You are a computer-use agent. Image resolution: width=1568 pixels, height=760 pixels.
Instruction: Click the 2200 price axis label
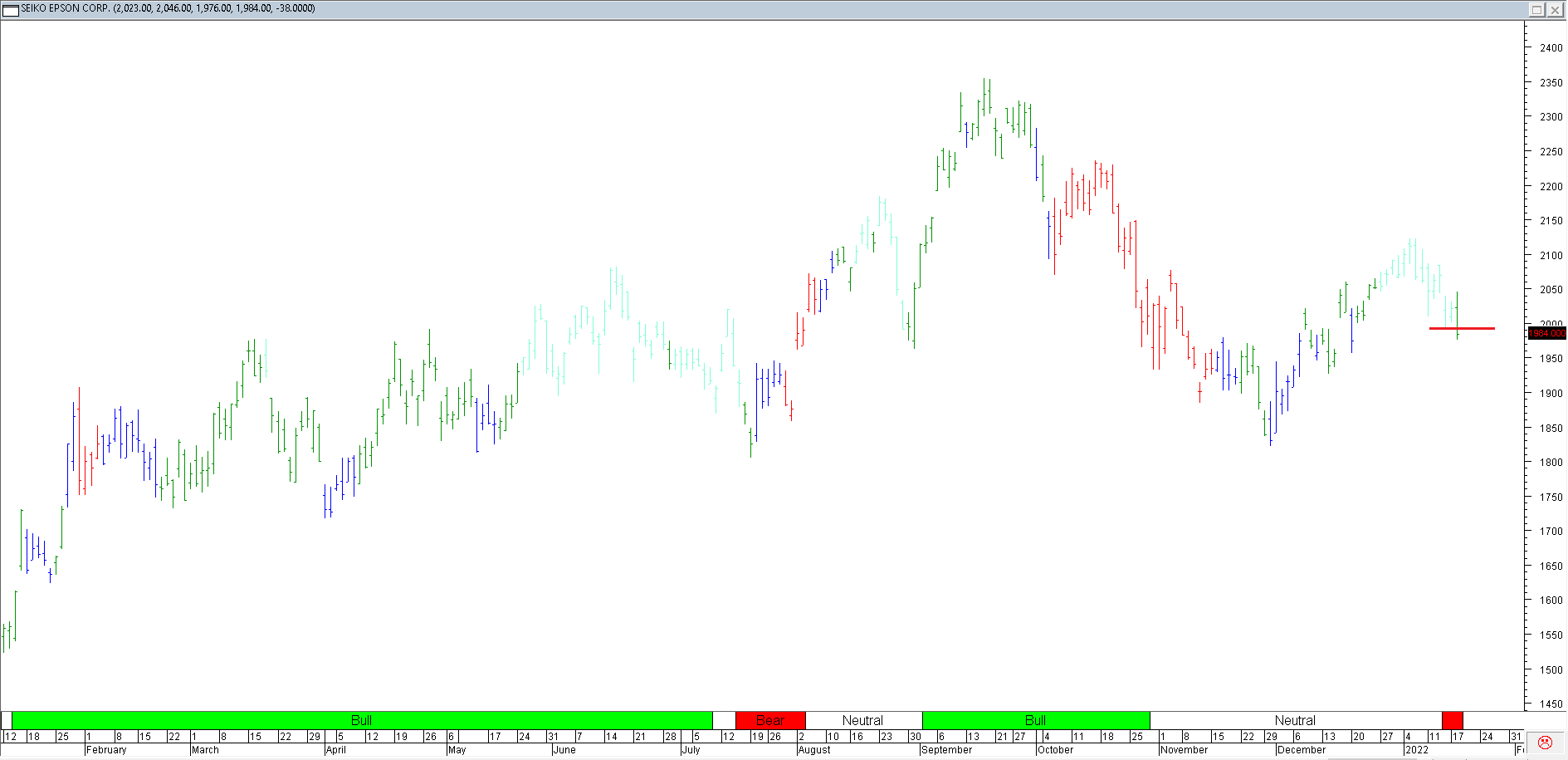[x=1551, y=187]
